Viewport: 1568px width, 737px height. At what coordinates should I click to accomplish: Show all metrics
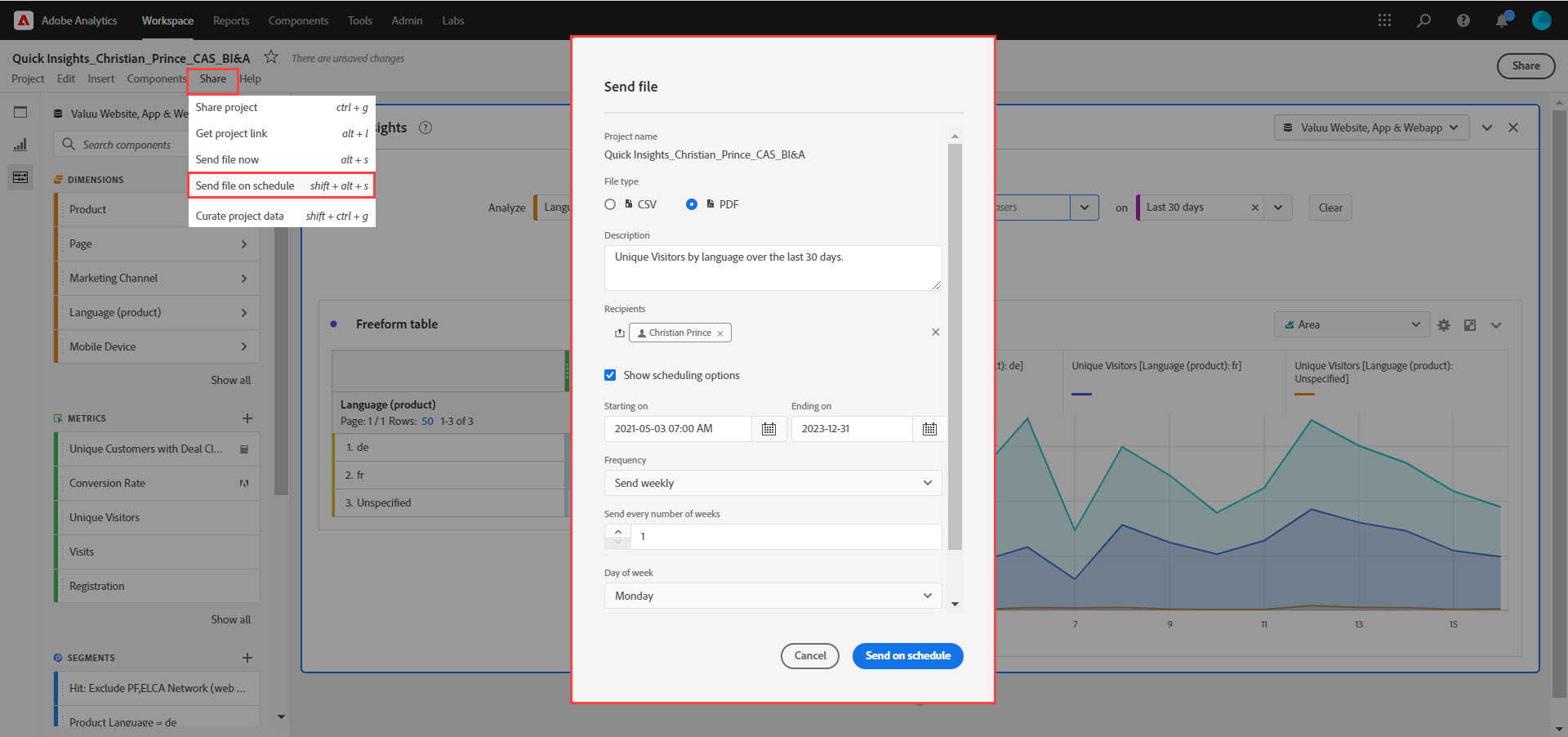point(231,620)
